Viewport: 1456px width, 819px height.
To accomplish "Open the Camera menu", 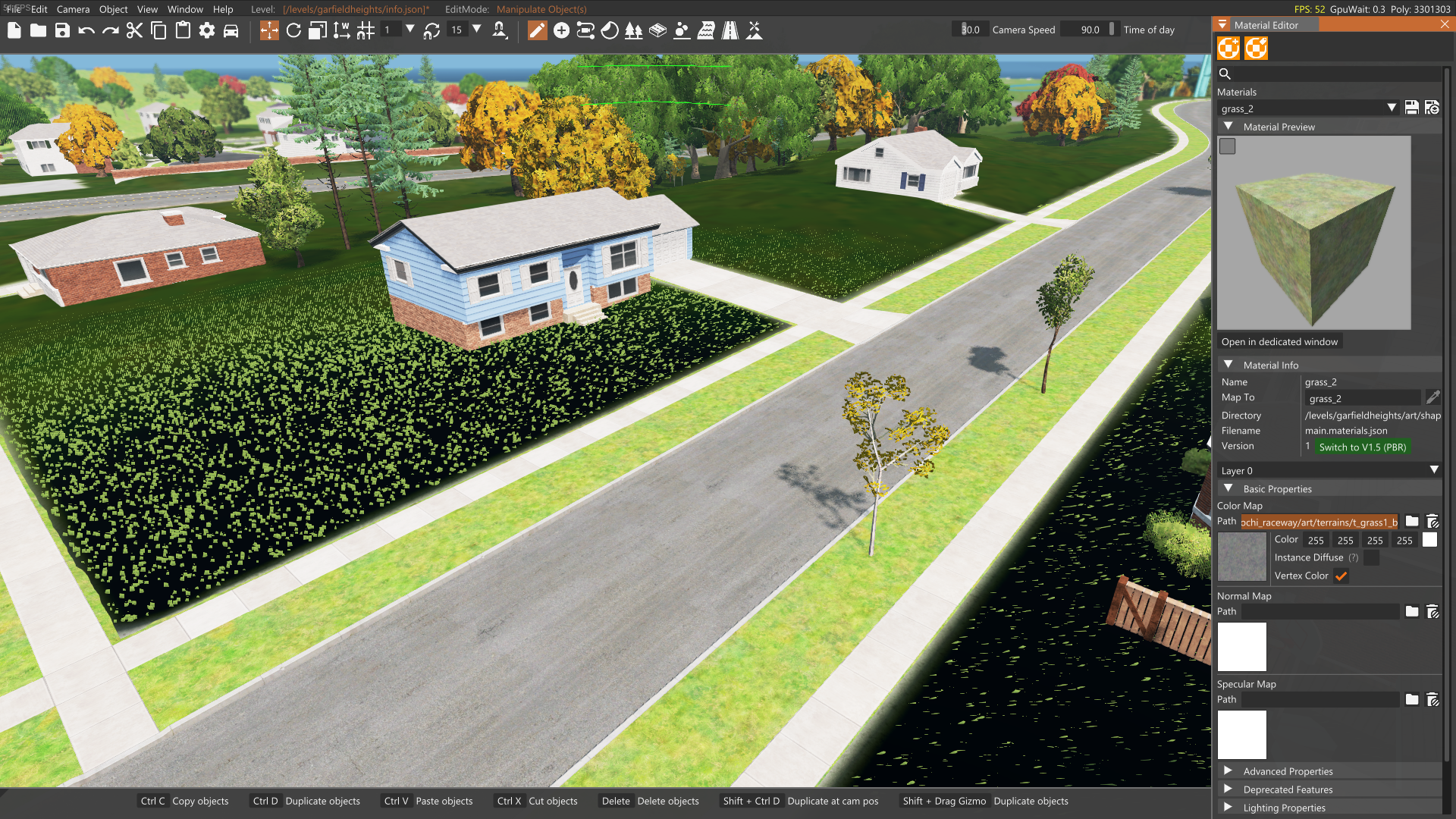I will tap(73, 9).
